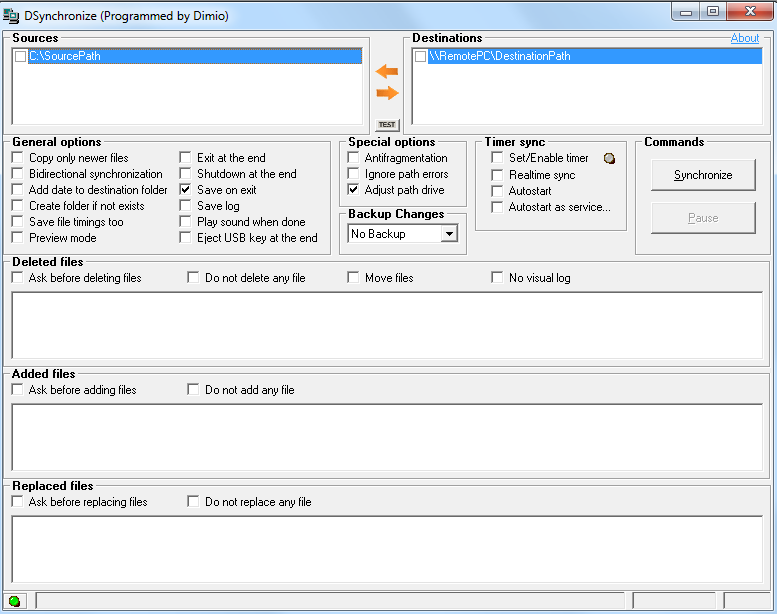Open the About link

744,38
